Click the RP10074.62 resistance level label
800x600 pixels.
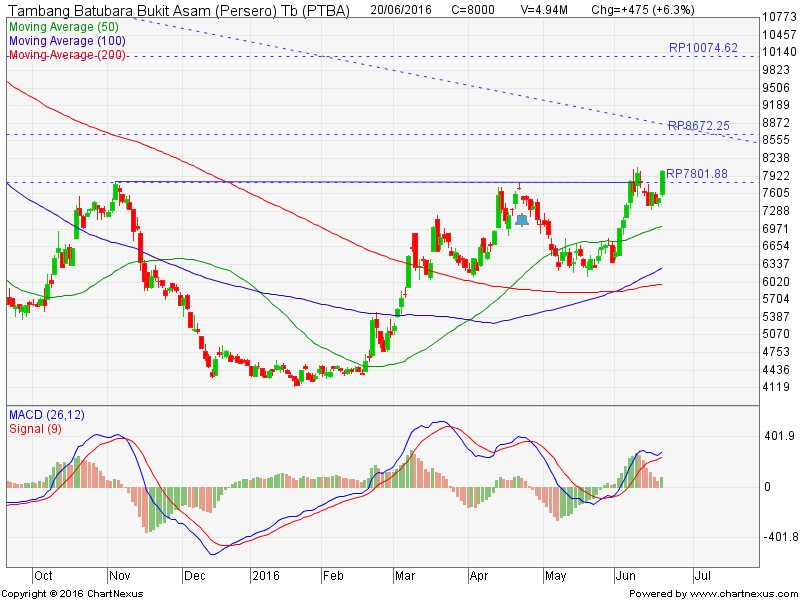tap(703, 48)
